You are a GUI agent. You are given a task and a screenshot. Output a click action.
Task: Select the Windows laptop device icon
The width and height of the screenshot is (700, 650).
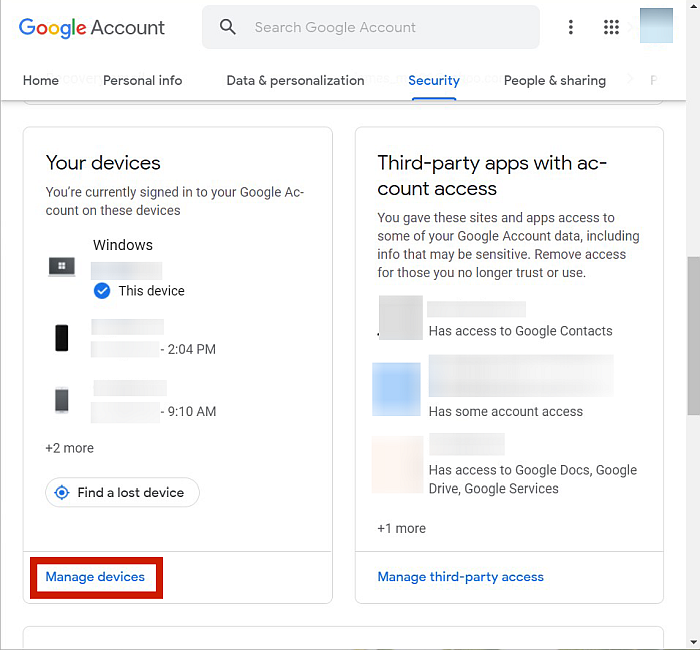click(62, 267)
